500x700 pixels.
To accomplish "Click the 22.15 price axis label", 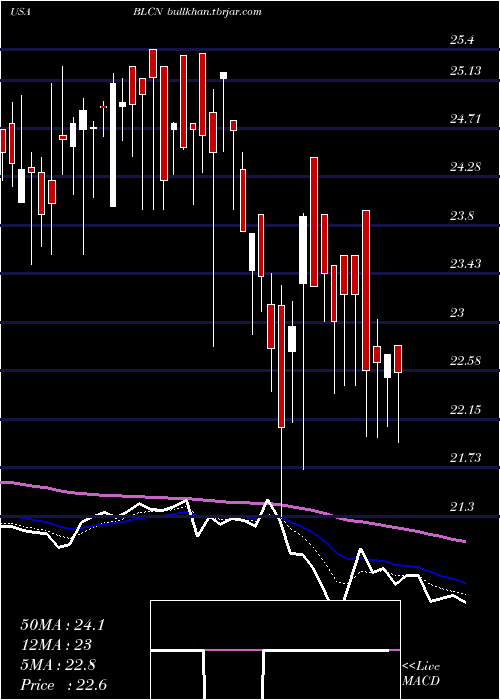I will [466, 409].
